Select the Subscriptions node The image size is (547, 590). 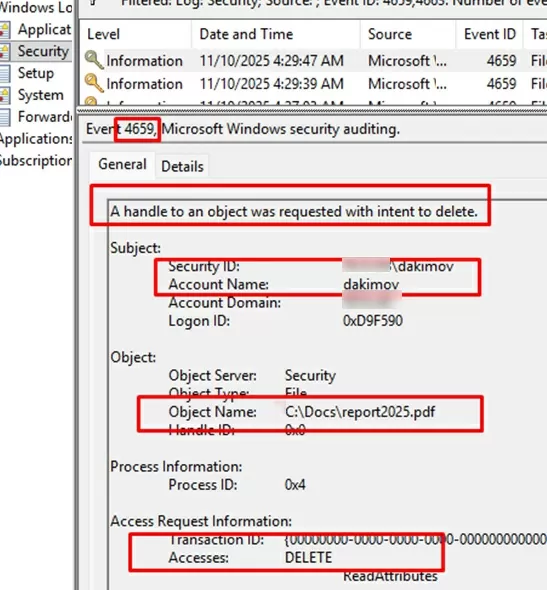(x=36, y=161)
